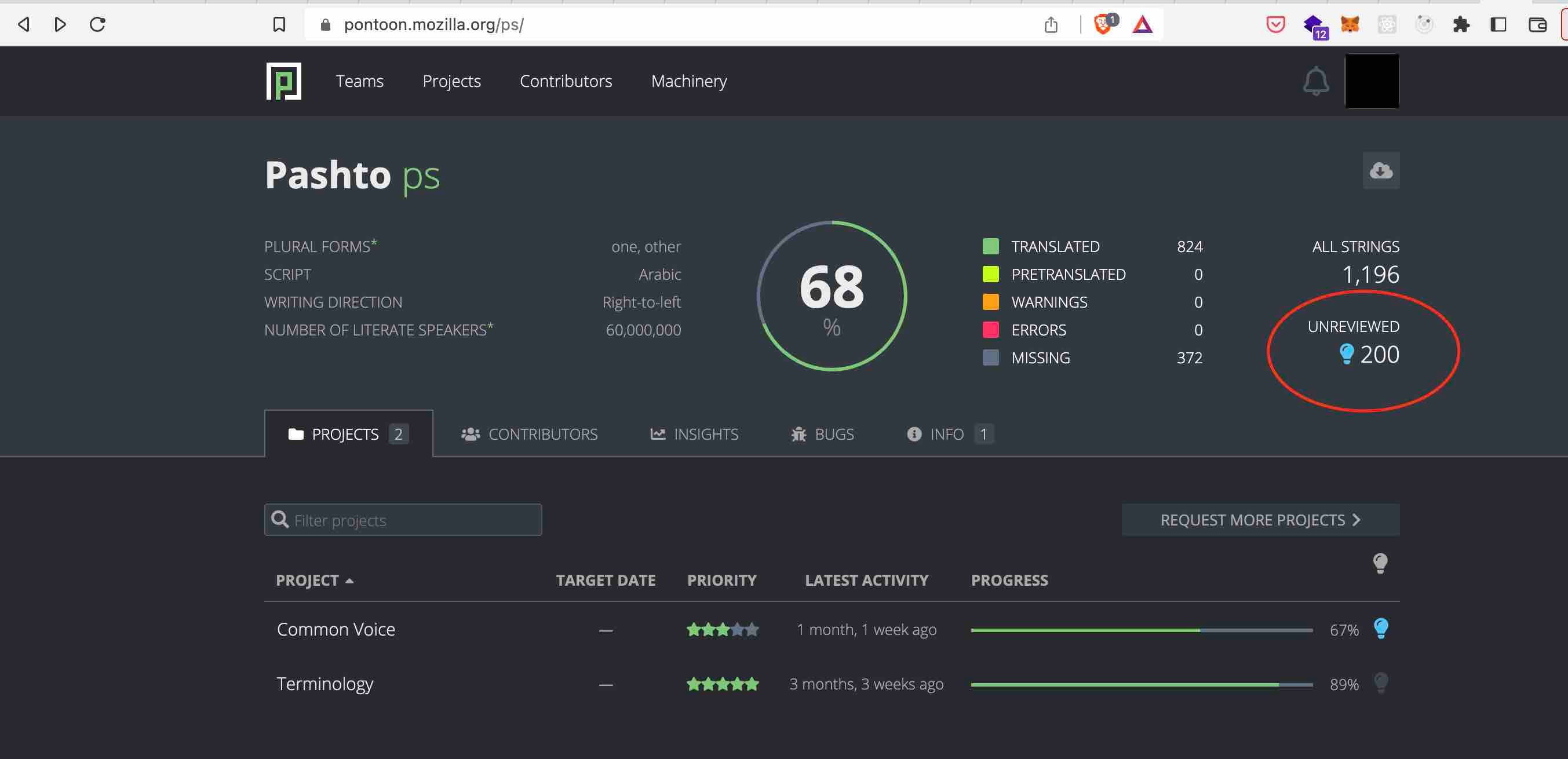Open Machinery in navigation
Screen dimensions: 1568x759
(x=688, y=81)
